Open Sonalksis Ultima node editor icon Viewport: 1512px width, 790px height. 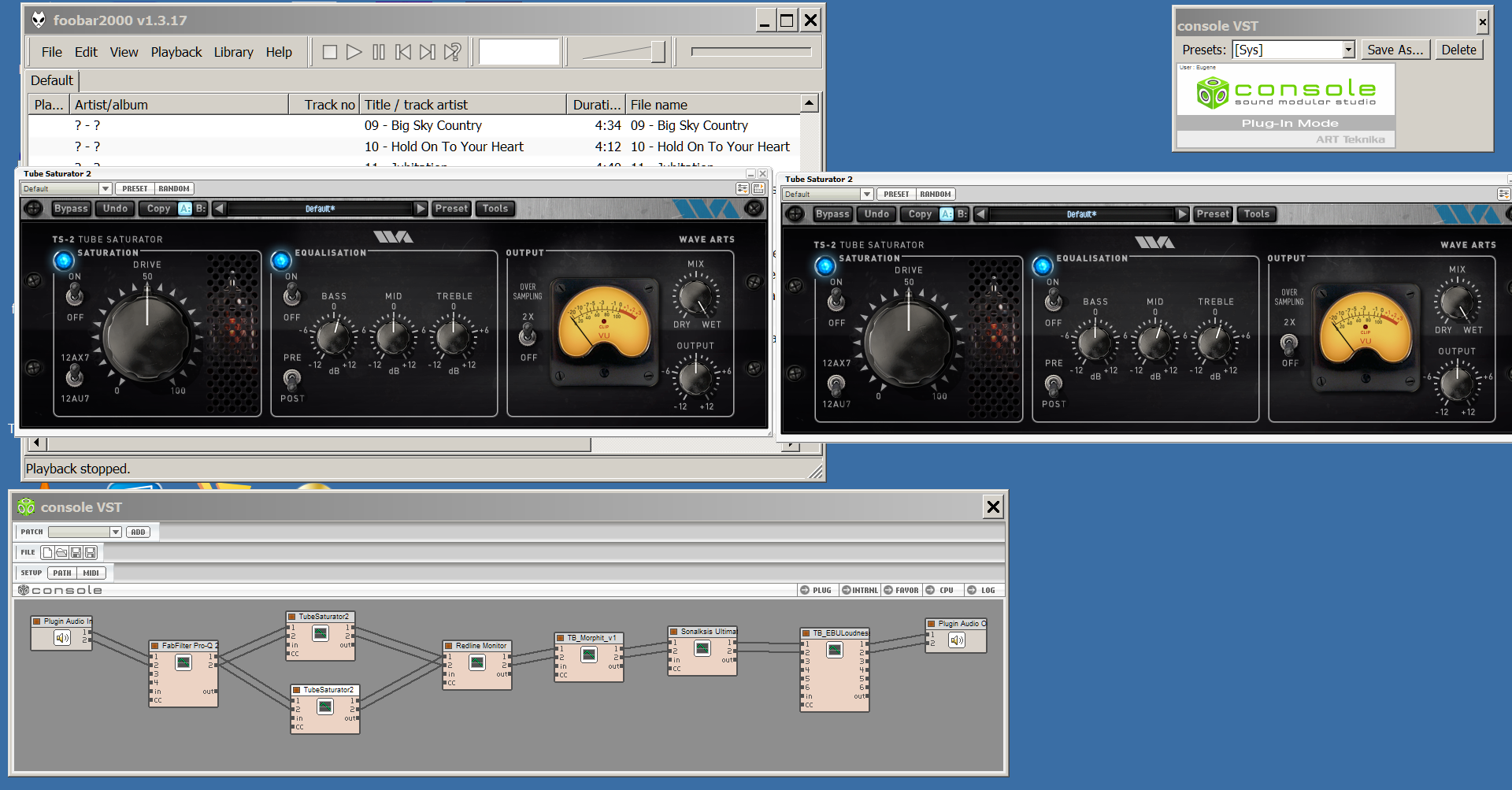pyautogui.click(x=702, y=648)
